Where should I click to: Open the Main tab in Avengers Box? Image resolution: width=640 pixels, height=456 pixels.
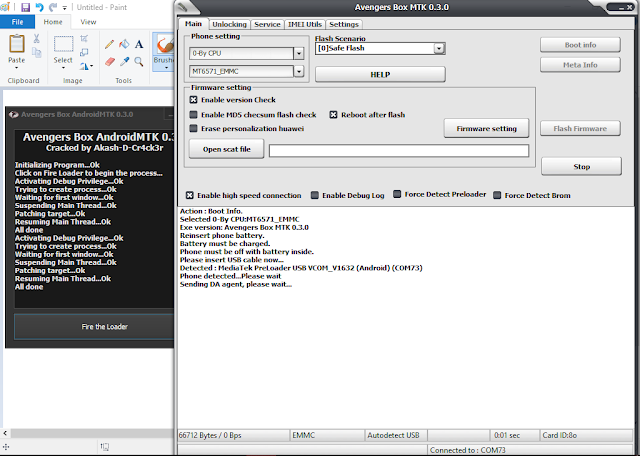click(x=193, y=24)
